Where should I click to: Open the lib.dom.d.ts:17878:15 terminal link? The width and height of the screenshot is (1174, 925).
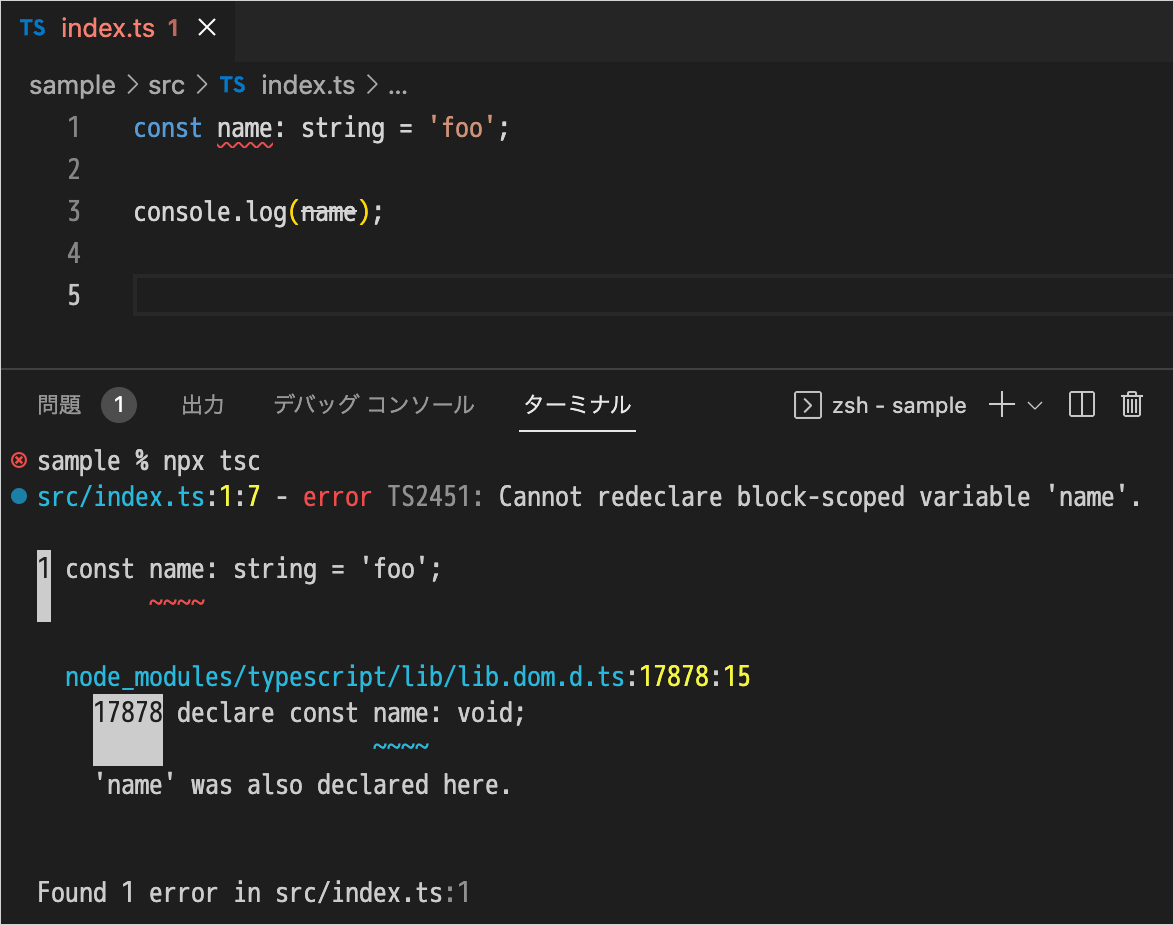click(407, 678)
